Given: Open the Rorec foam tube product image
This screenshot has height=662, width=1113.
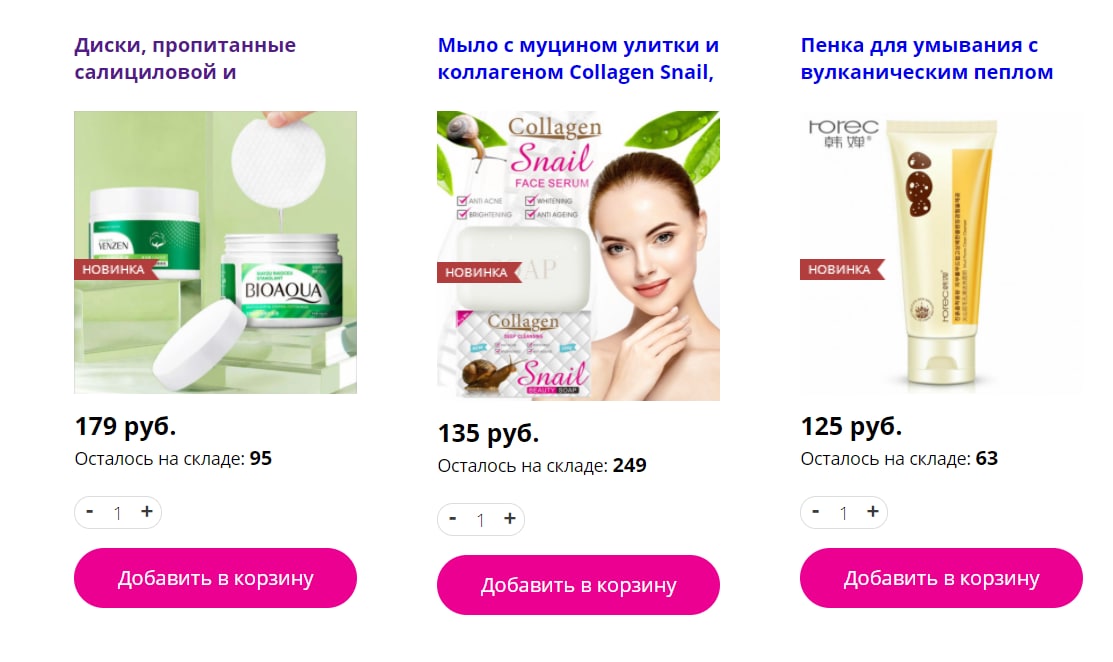Looking at the screenshot, I should (941, 252).
